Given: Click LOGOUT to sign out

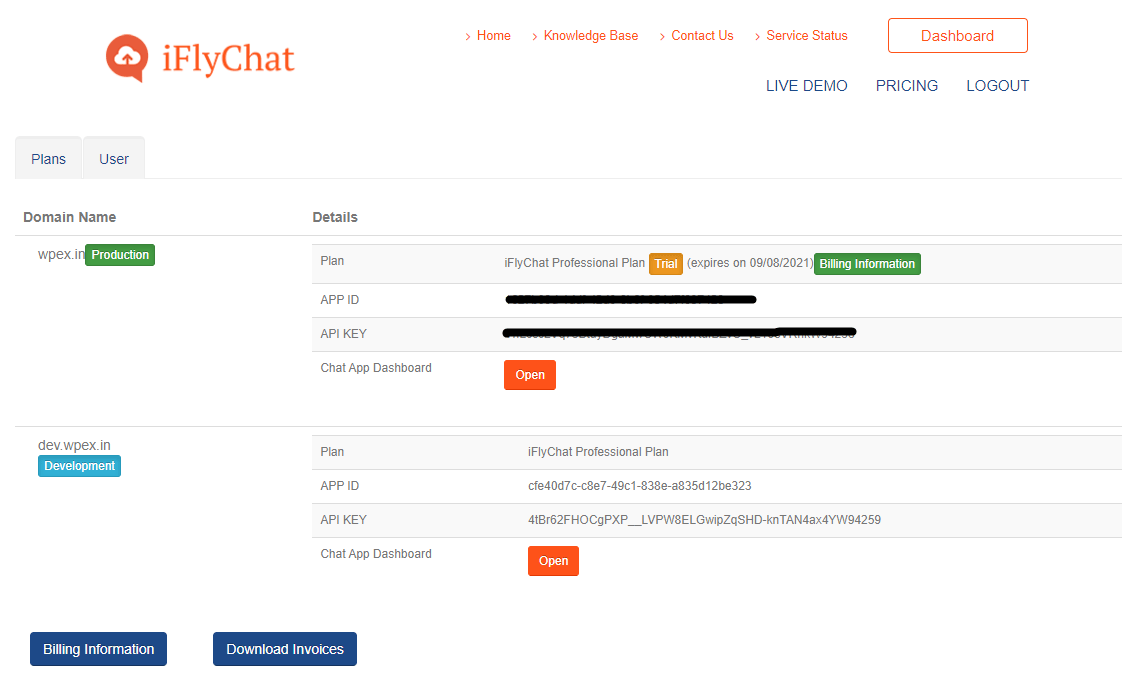Looking at the screenshot, I should pyautogui.click(x=997, y=86).
